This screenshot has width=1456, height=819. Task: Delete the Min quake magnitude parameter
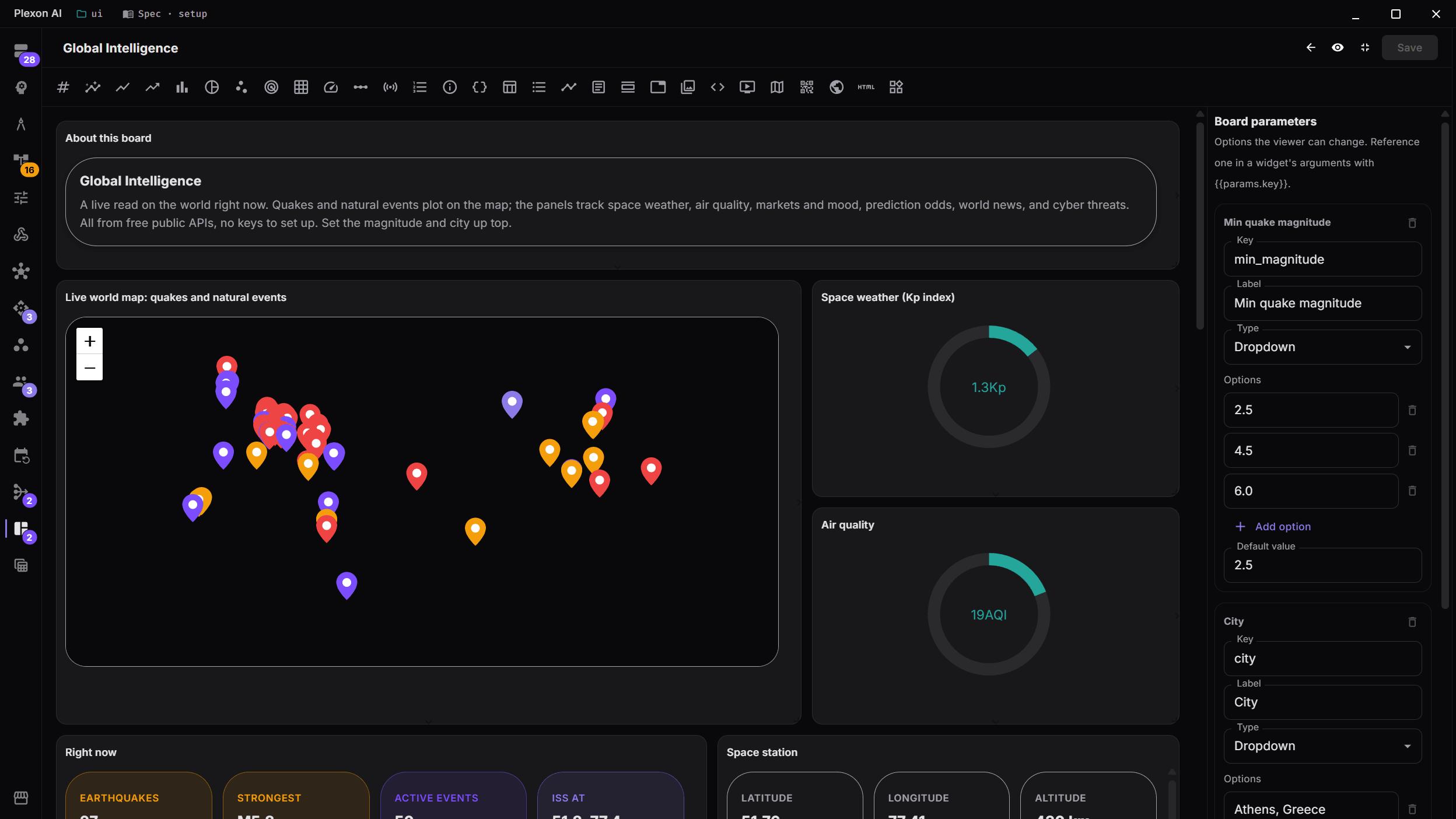(x=1412, y=223)
